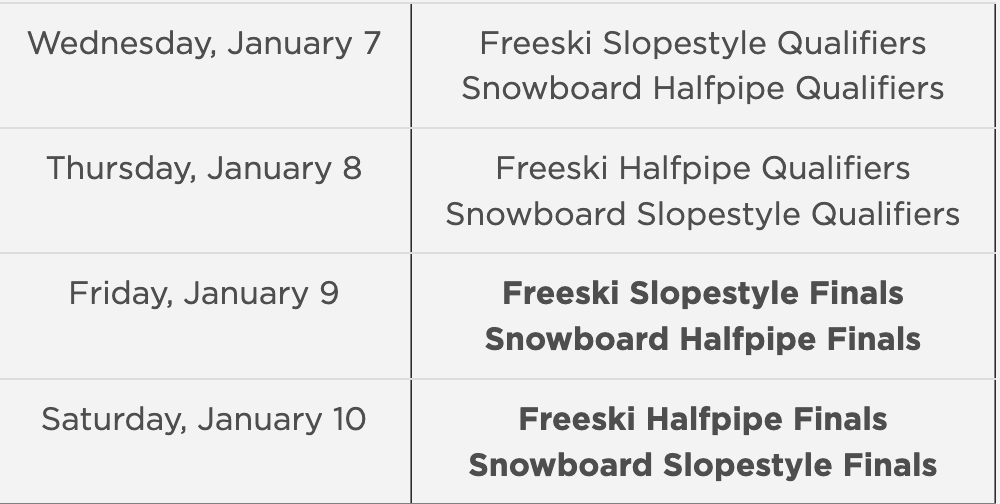The height and width of the screenshot is (504, 1000).
Task: Select the Snowboard Halfpipe Qualifiers line
Action: [702, 88]
